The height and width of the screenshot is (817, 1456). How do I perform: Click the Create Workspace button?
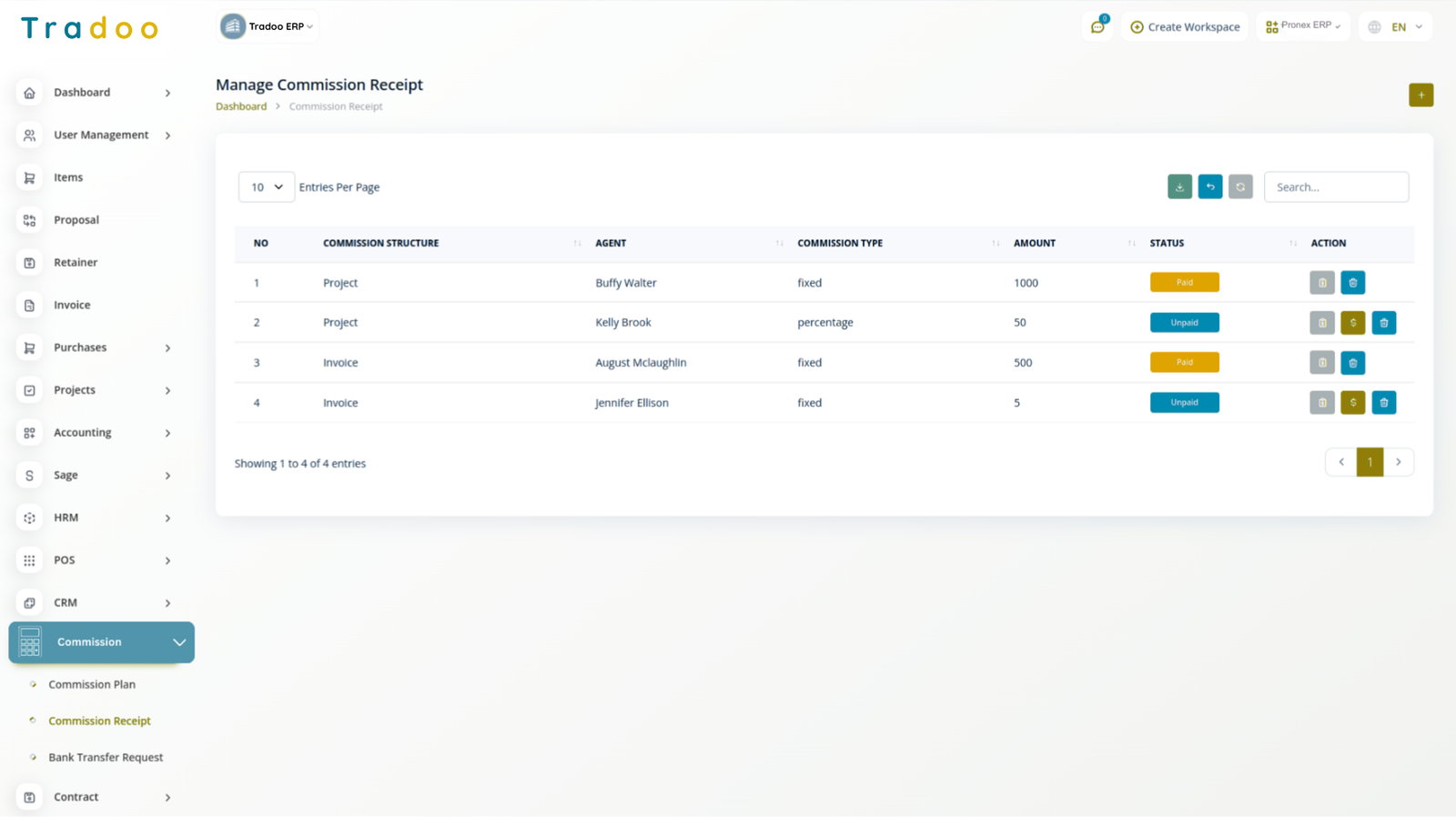(x=1185, y=27)
